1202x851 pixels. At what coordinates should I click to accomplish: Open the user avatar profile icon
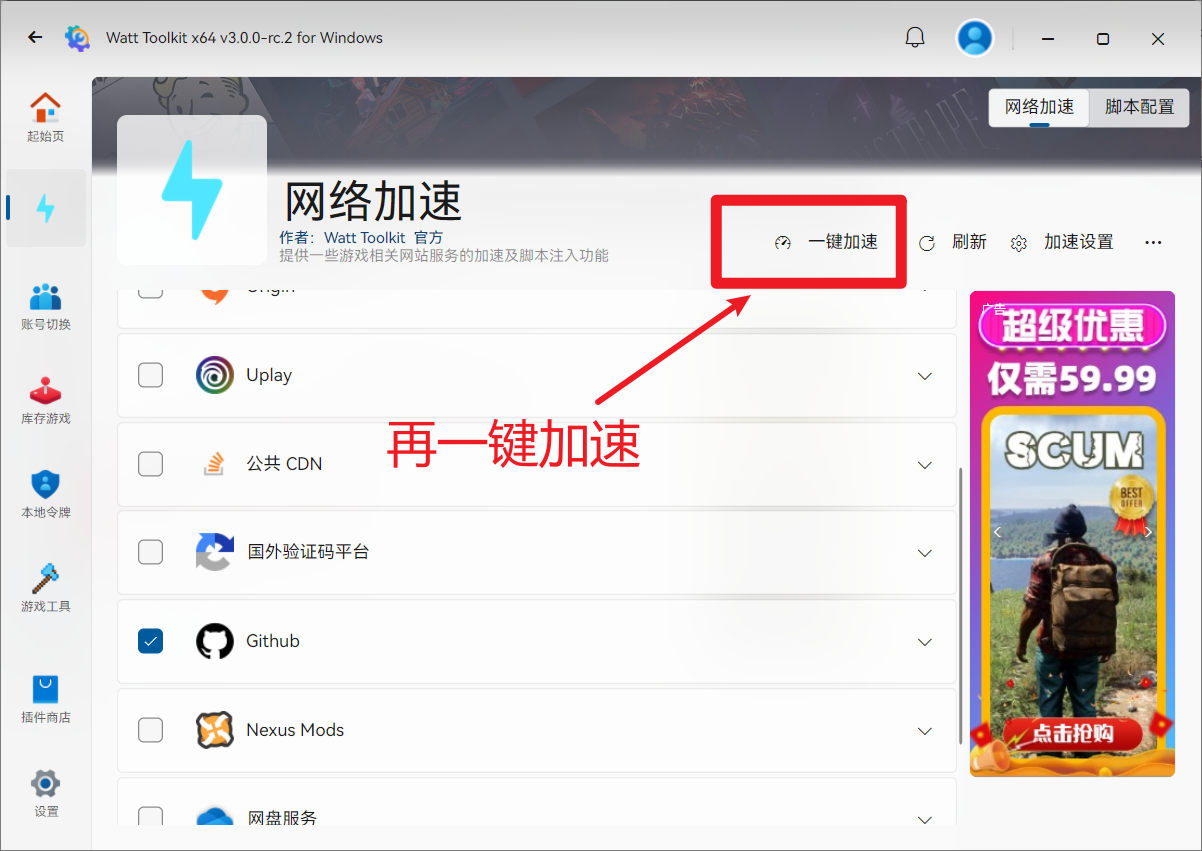(974, 38)
